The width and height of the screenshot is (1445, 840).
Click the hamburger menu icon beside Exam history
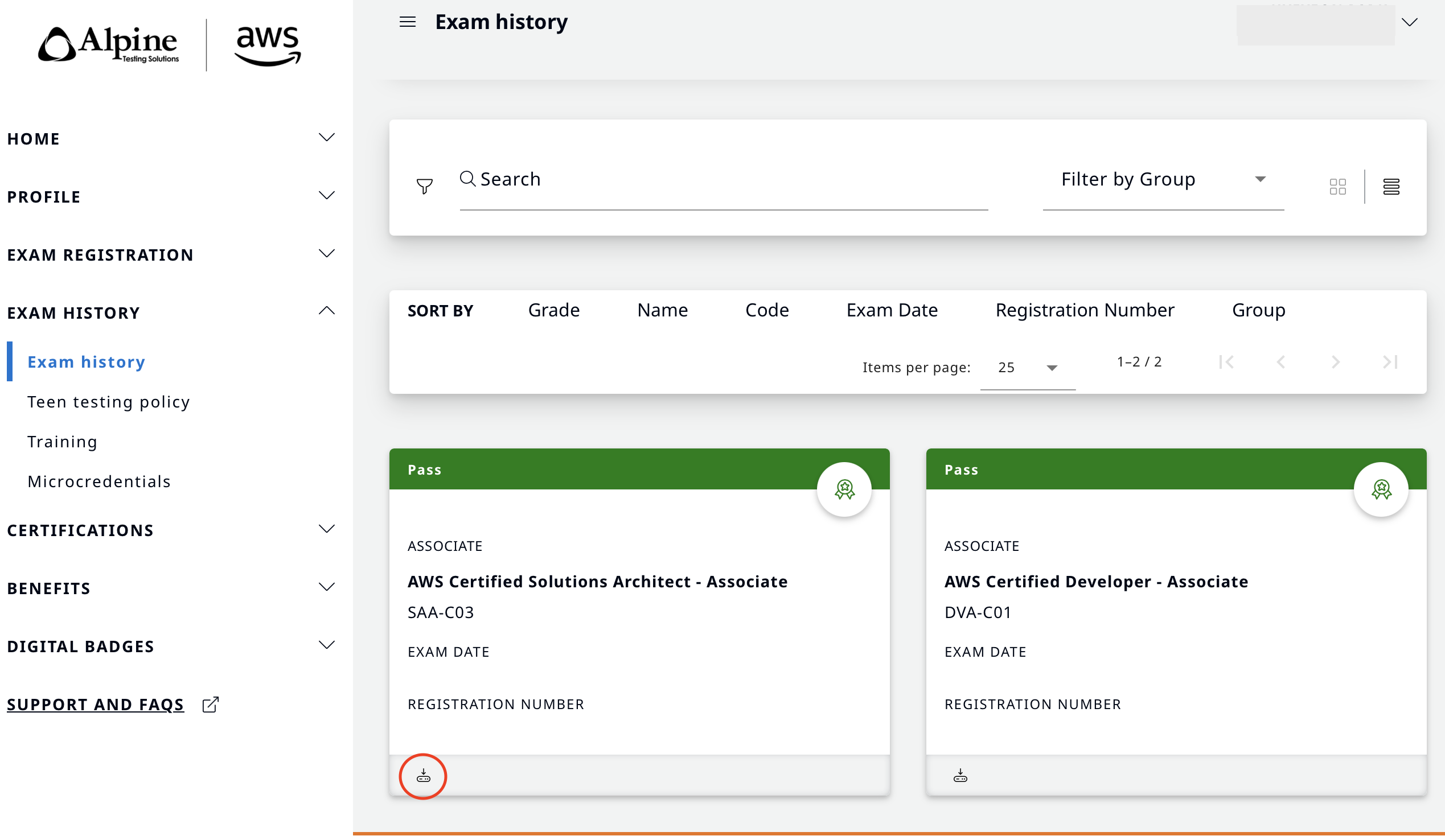[407, 22]
